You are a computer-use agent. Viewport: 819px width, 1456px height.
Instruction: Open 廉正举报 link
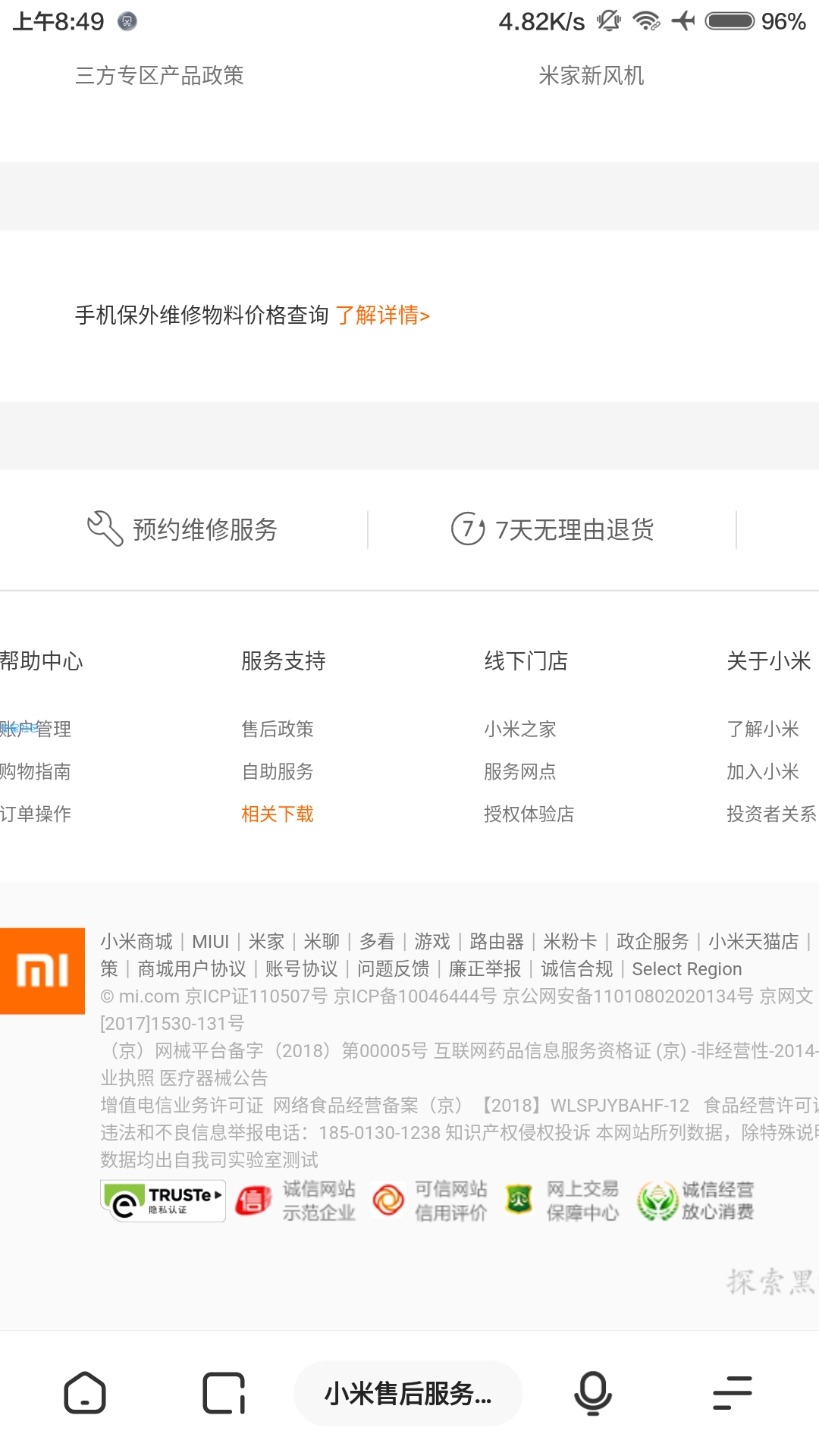(x=485, y=968)
